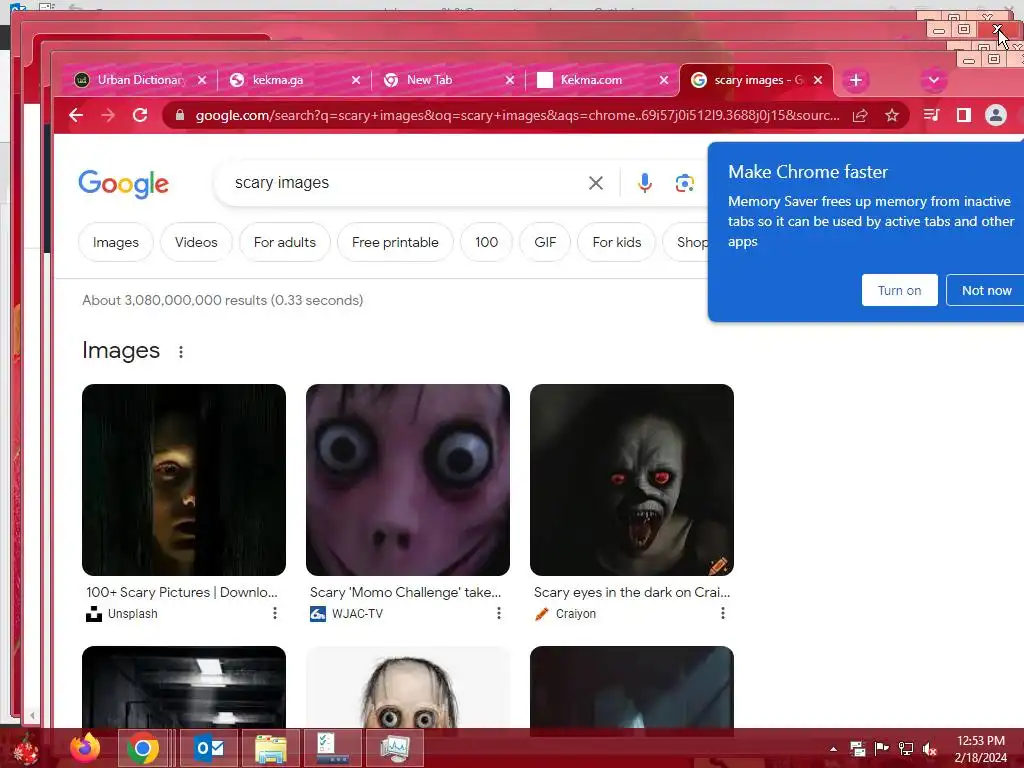
Task: Open the Chrome profile avatar
Action: 995,116
